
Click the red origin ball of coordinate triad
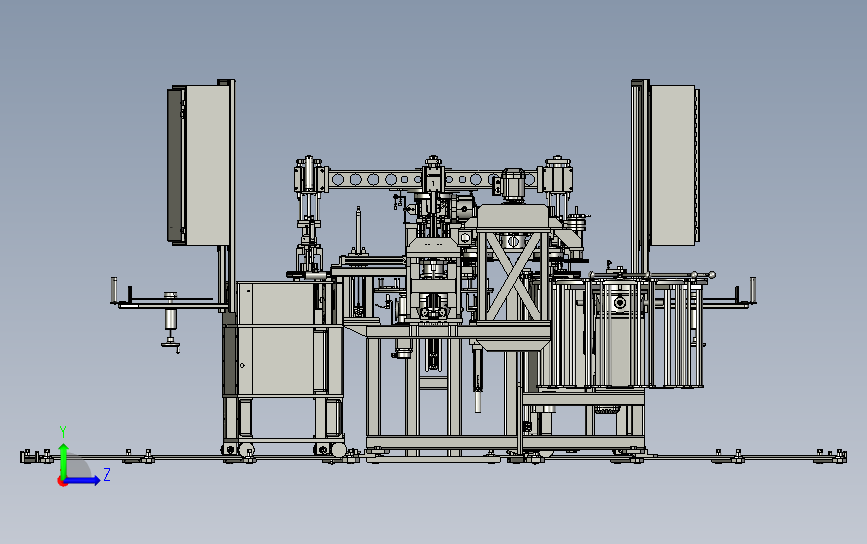click(61, 482)
